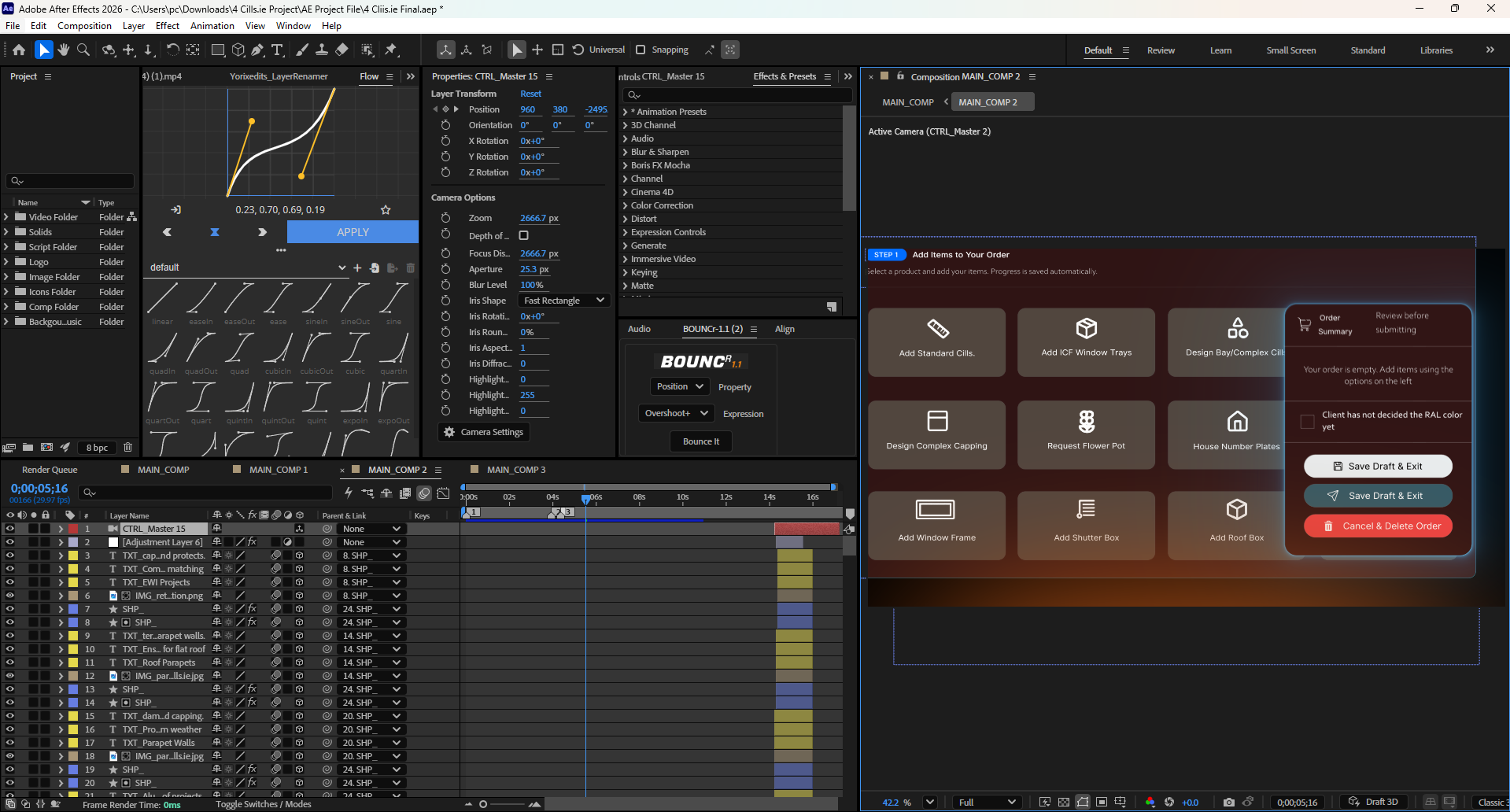Click the yellow label swatch of layer 3
Viewport: 1510px width, 812px height.
point(73,555)
